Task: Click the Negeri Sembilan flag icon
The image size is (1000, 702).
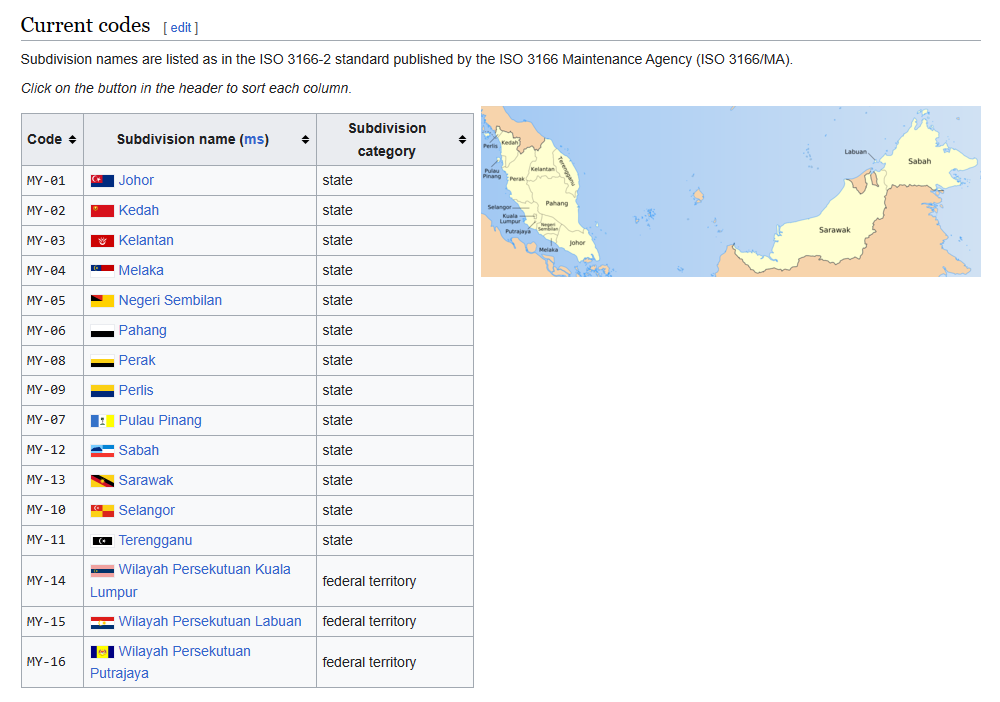Action: point(102,301)
